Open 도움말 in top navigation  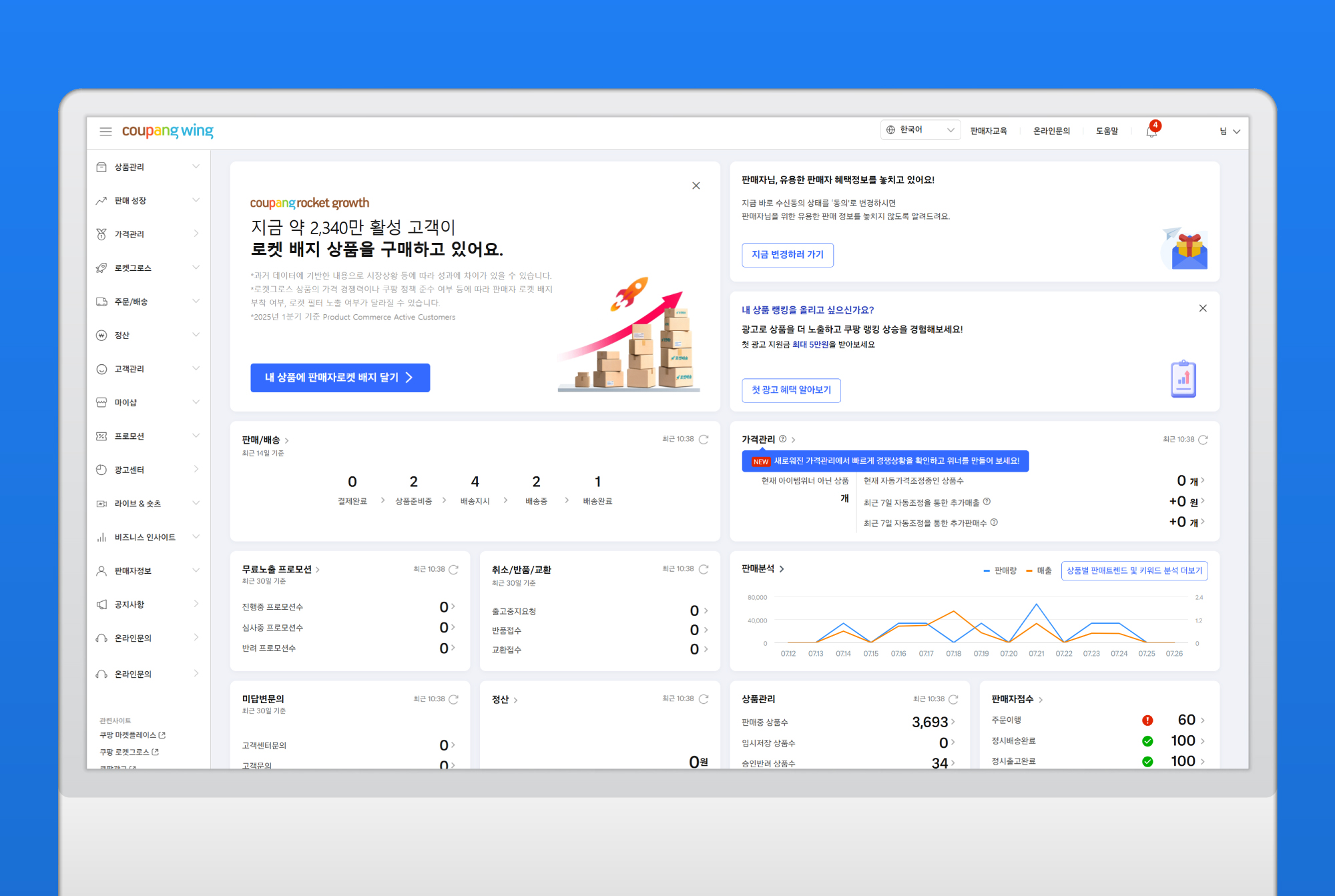click(x=1107, y=131)
